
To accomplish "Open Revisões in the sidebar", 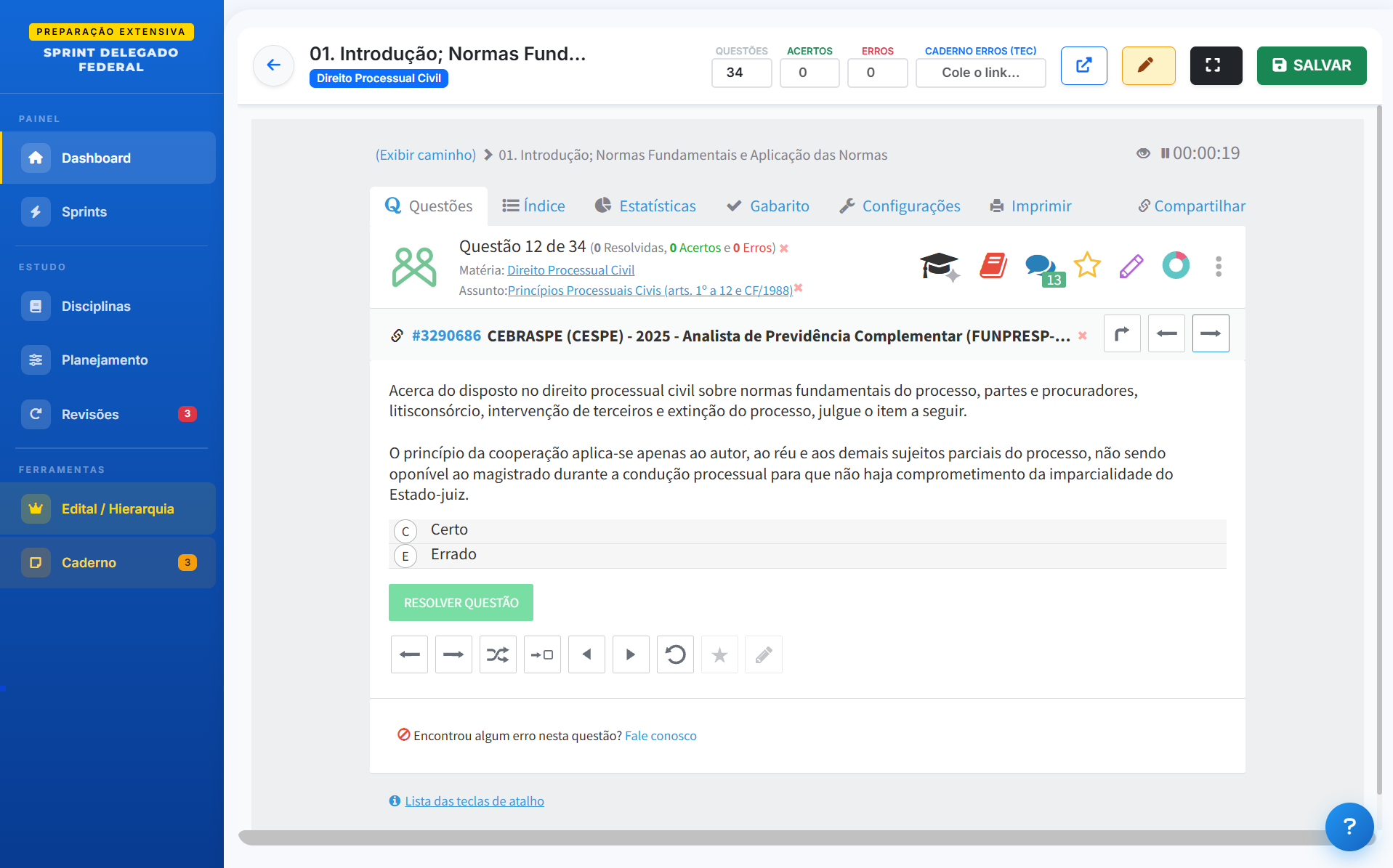I will (x=108, y=414).
